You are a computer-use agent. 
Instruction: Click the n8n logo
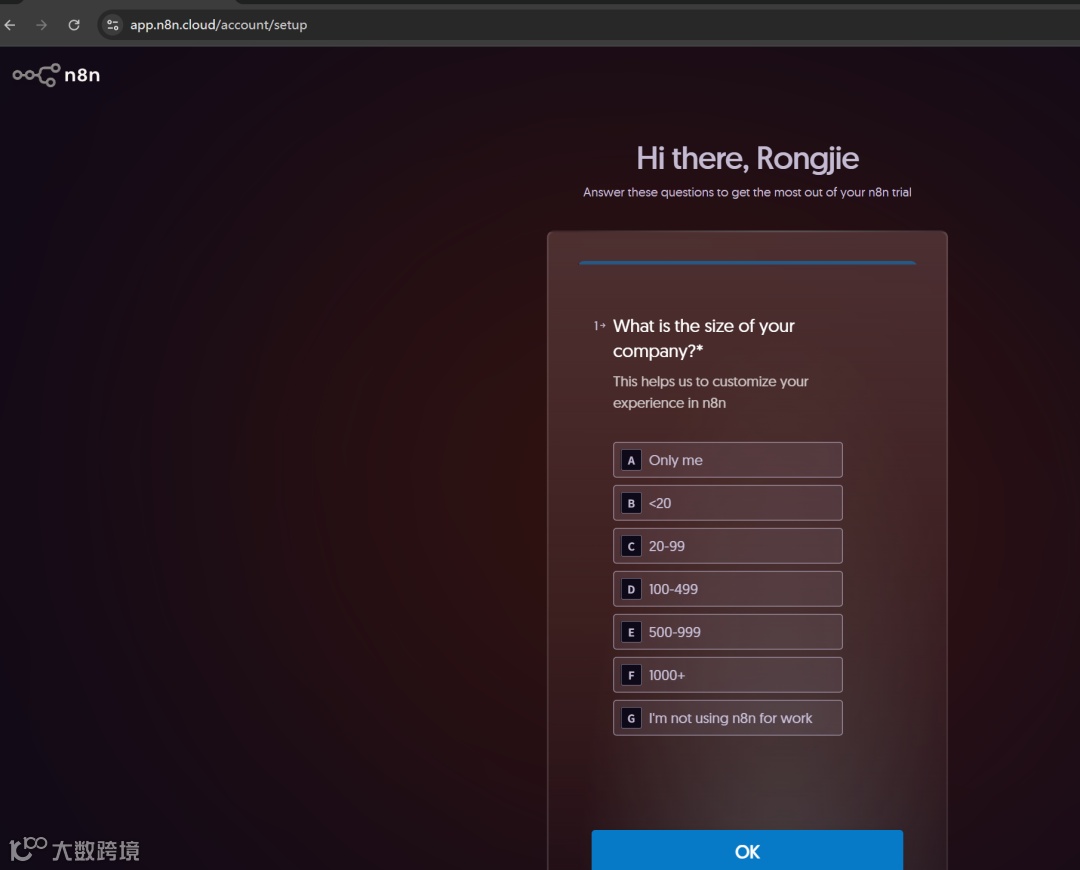(x=56, y=75)
